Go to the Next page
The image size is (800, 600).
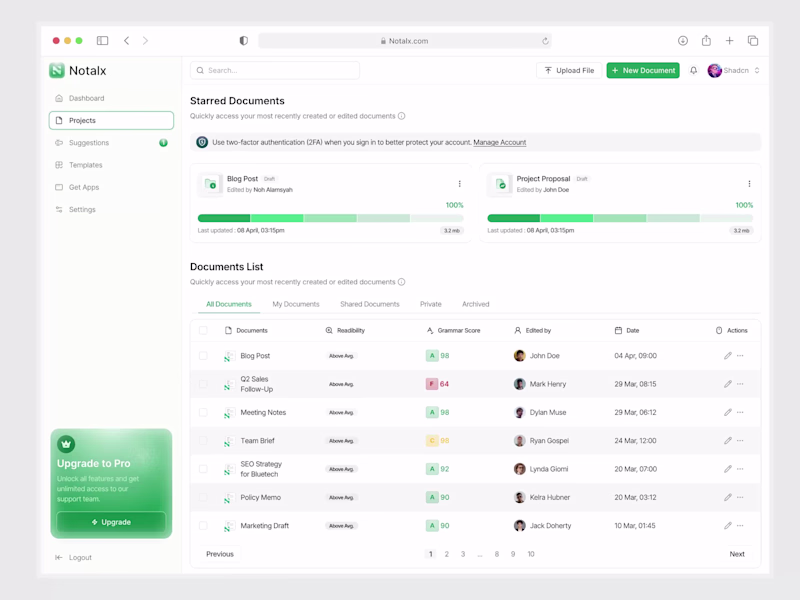click(x=737, y=554)
